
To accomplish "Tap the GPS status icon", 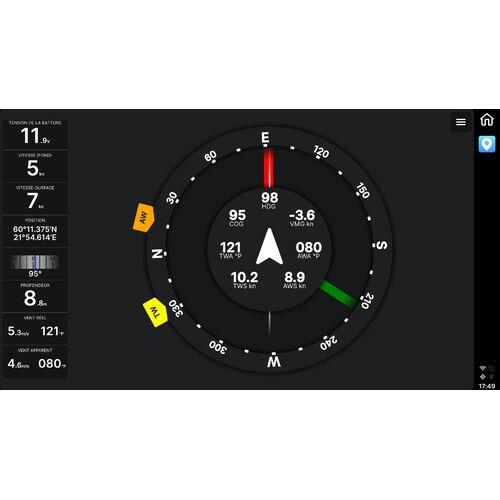I will (x=482, y=377).
